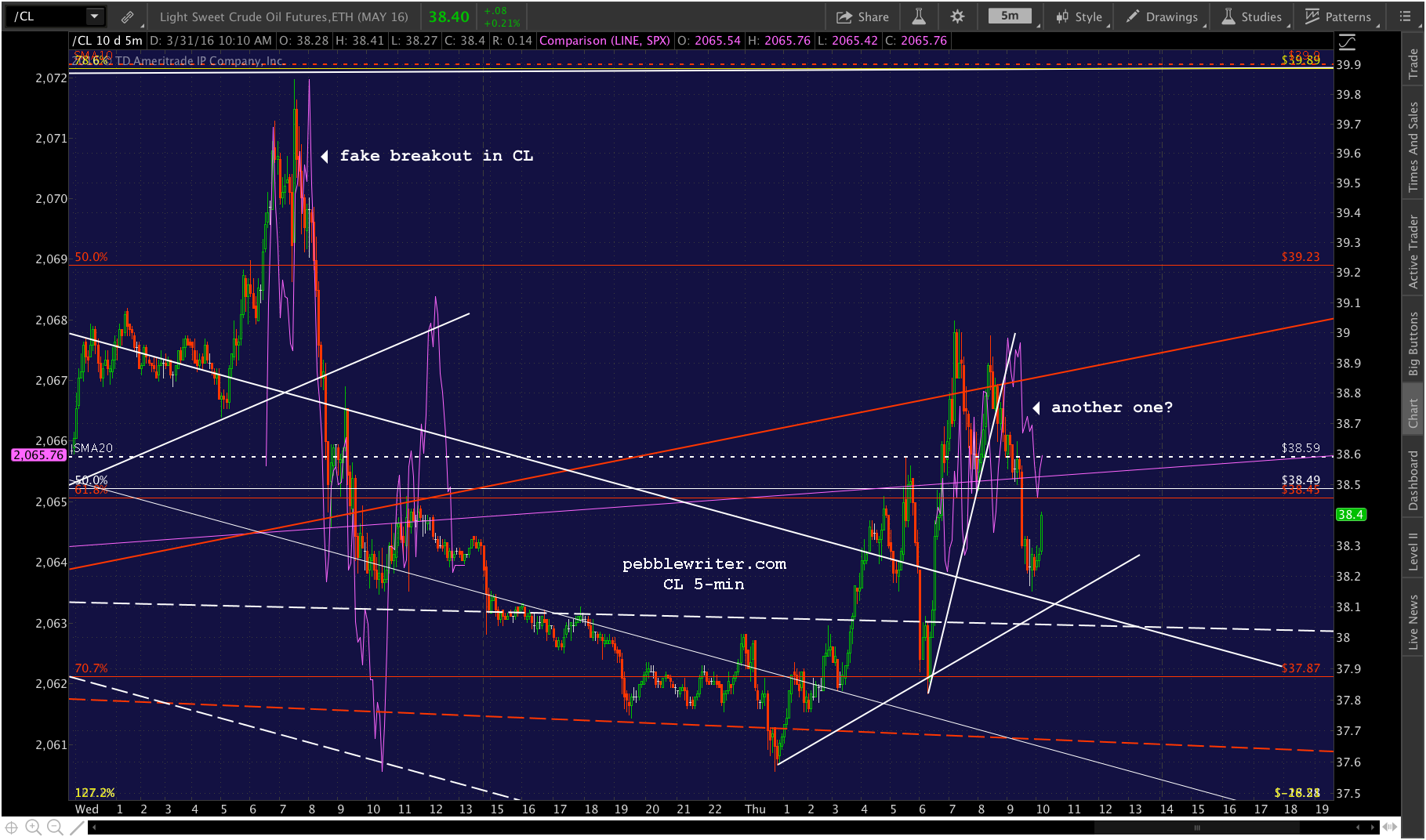Viewport: 1426px width, 840px height.
Task: Click the pink 2,065.76 left axis bubble
Action: [x=38, y=454]
